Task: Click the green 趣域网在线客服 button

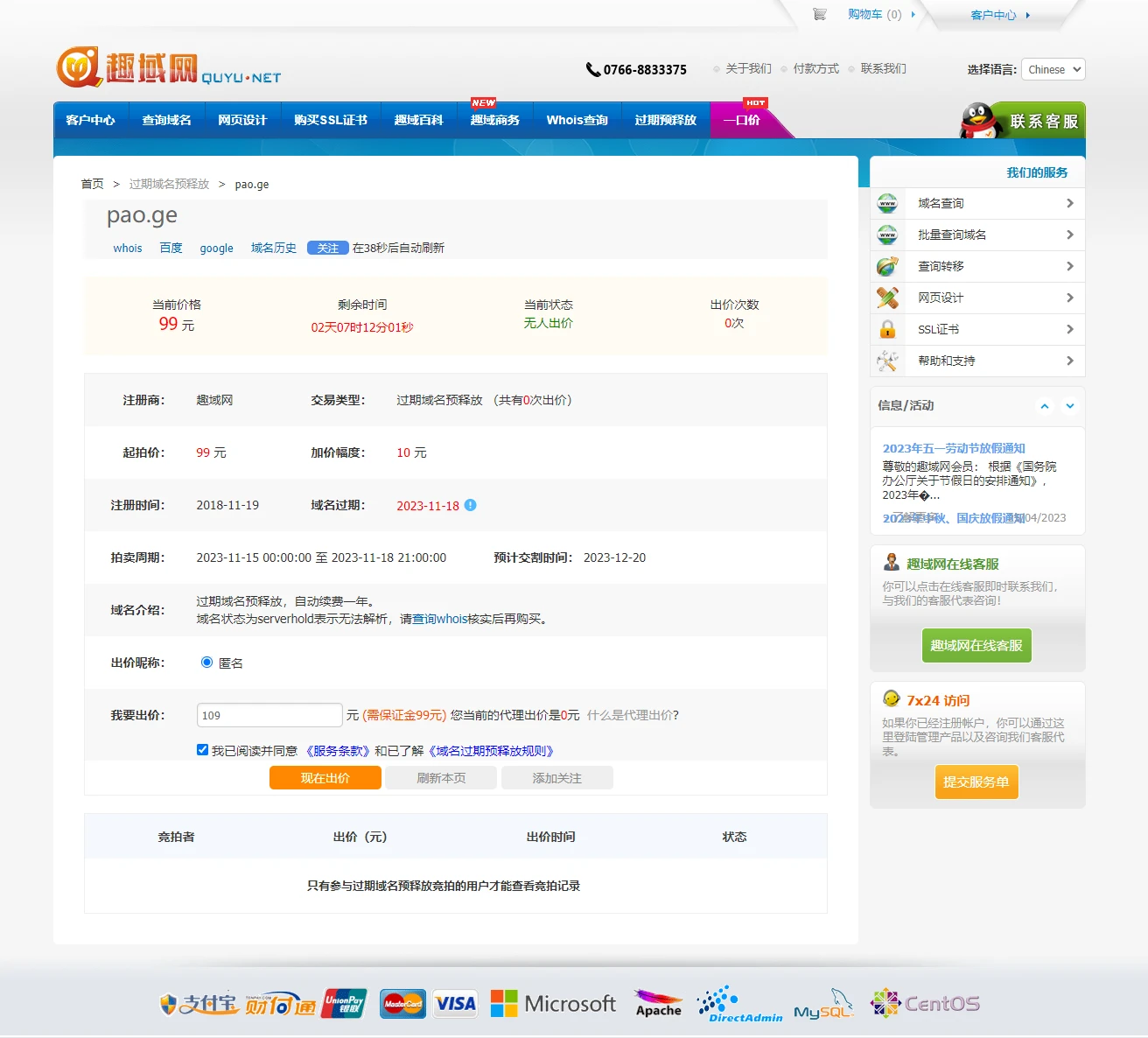Action: (976, 645)
